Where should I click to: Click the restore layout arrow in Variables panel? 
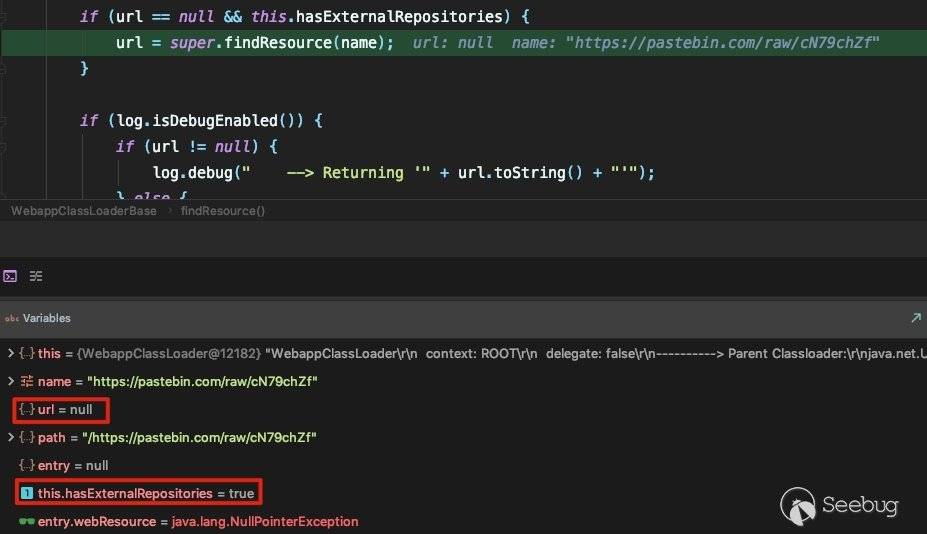click(x=916, y=318)
